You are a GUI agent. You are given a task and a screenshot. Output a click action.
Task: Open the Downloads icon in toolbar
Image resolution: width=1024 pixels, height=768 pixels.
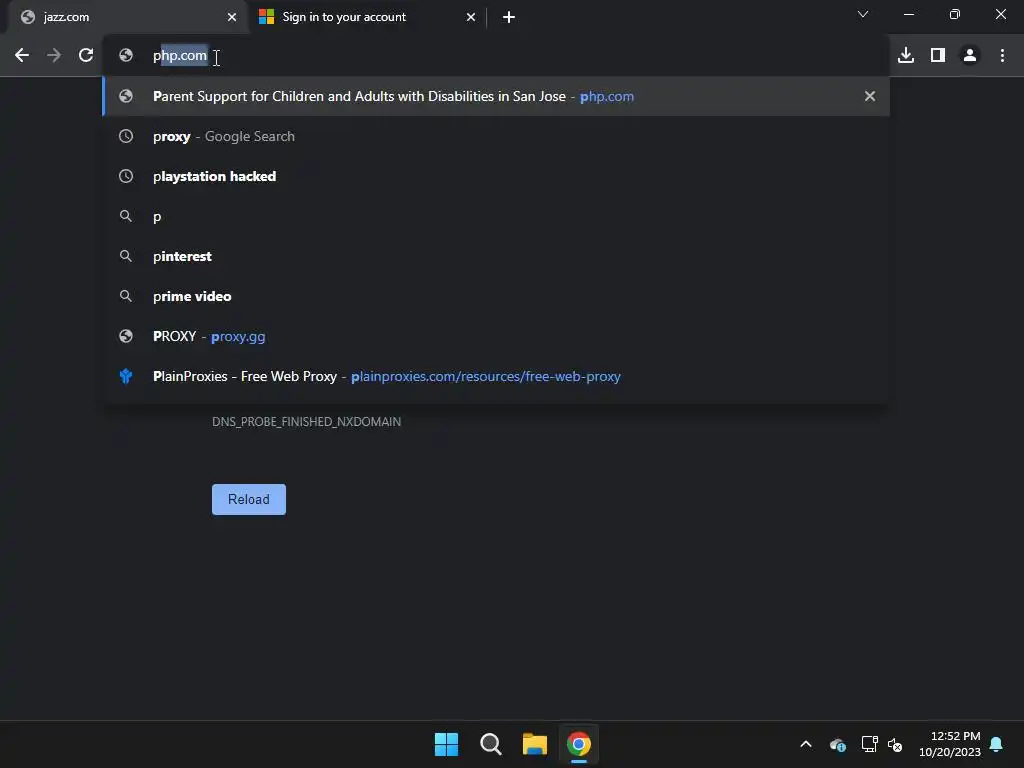906,56
